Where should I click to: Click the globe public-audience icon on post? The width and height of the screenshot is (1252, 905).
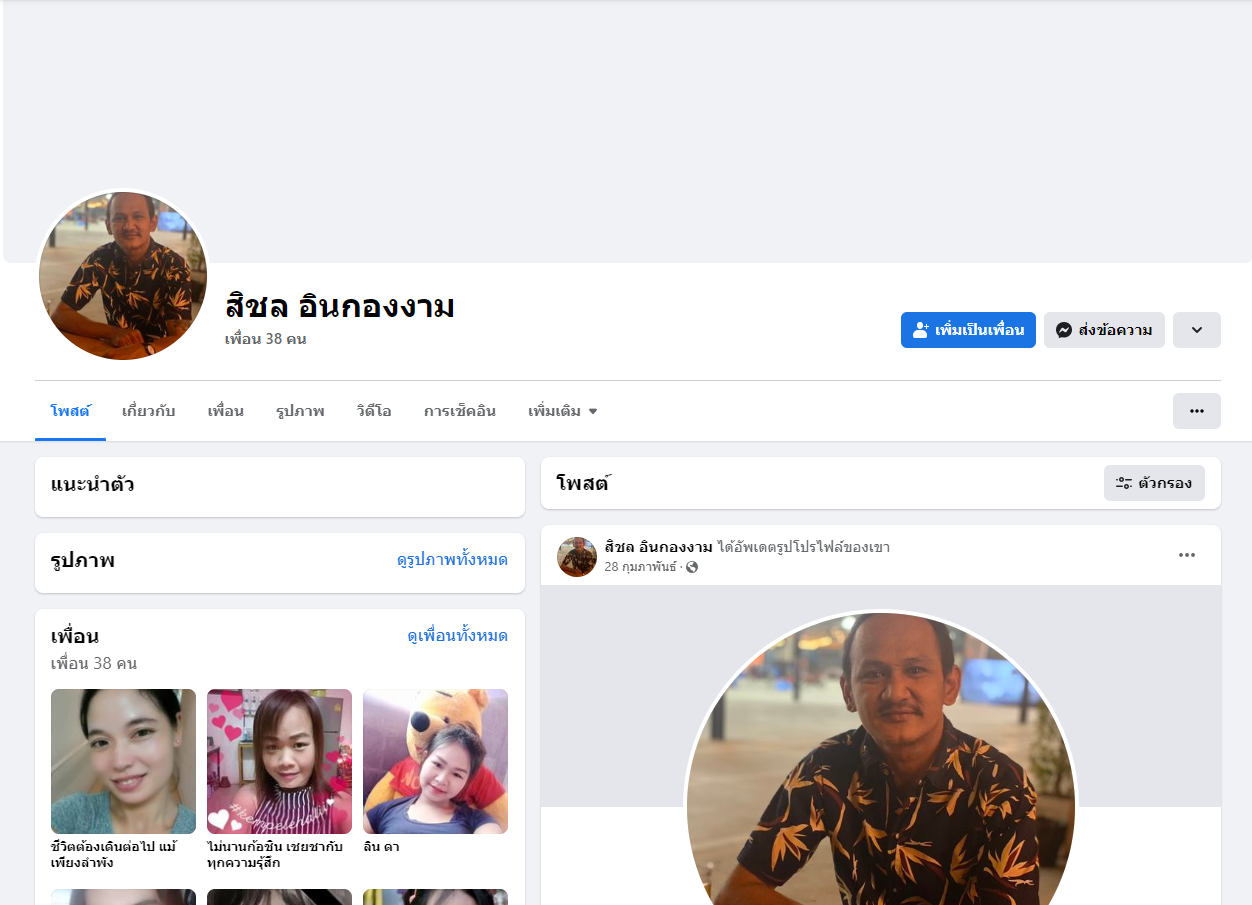(x=692, y=567)
